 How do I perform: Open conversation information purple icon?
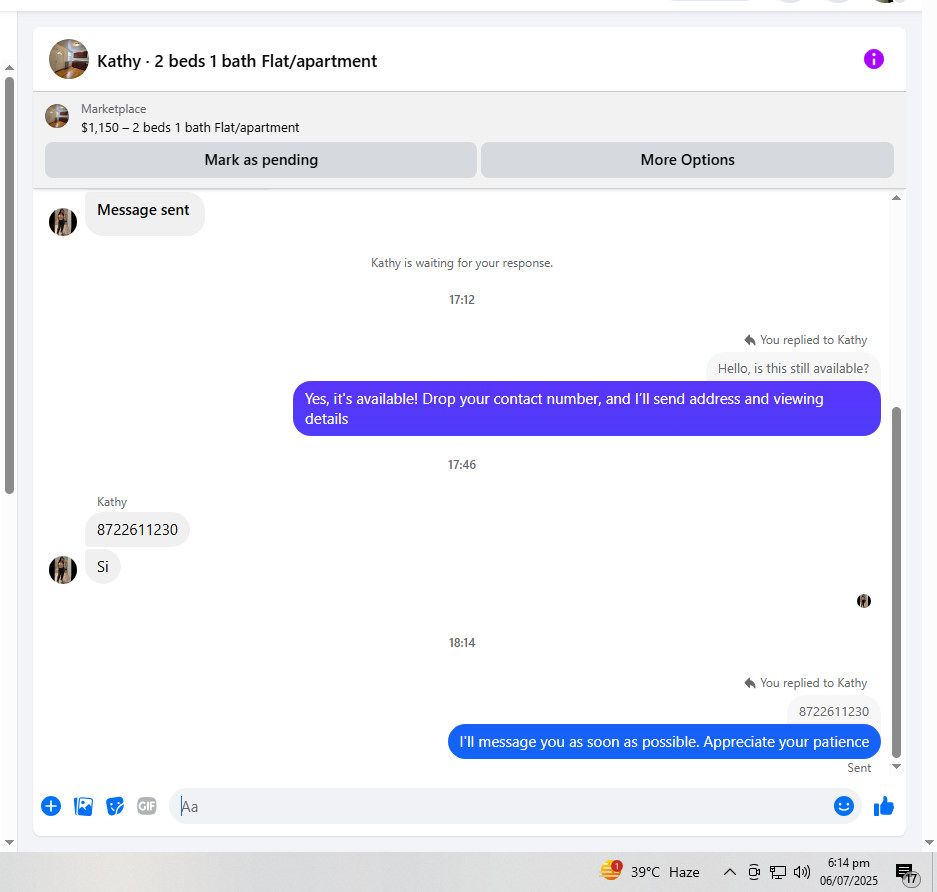click(x=873, y=59)
